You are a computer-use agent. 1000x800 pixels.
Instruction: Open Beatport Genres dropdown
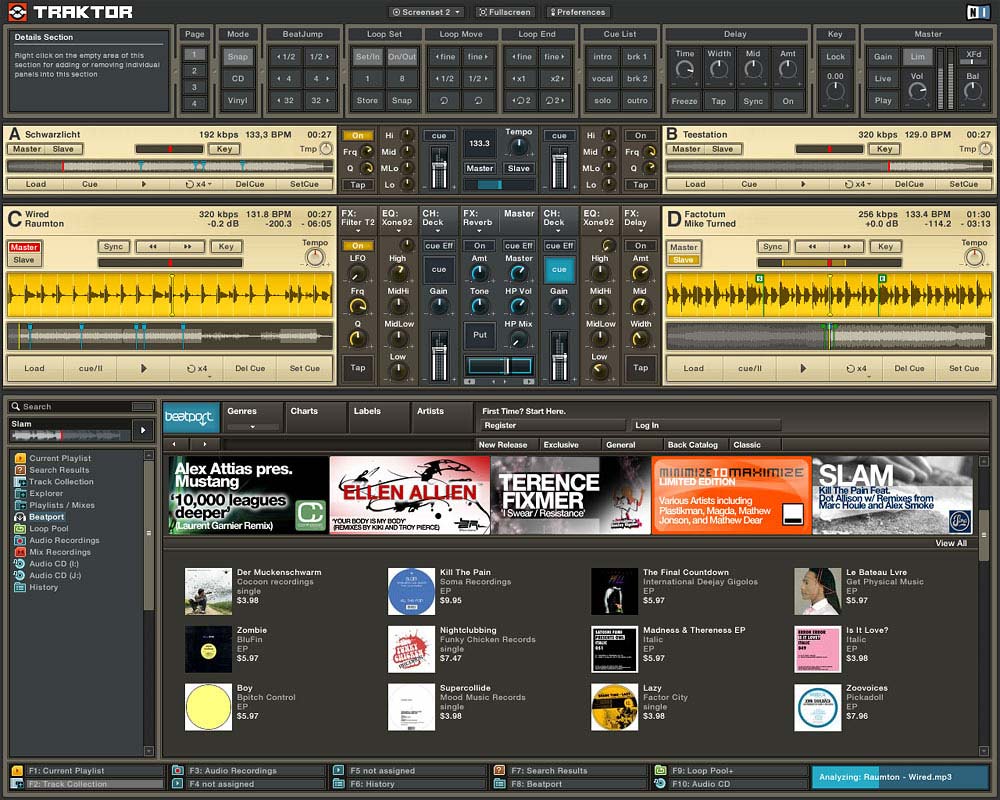(x=253, y=426)
